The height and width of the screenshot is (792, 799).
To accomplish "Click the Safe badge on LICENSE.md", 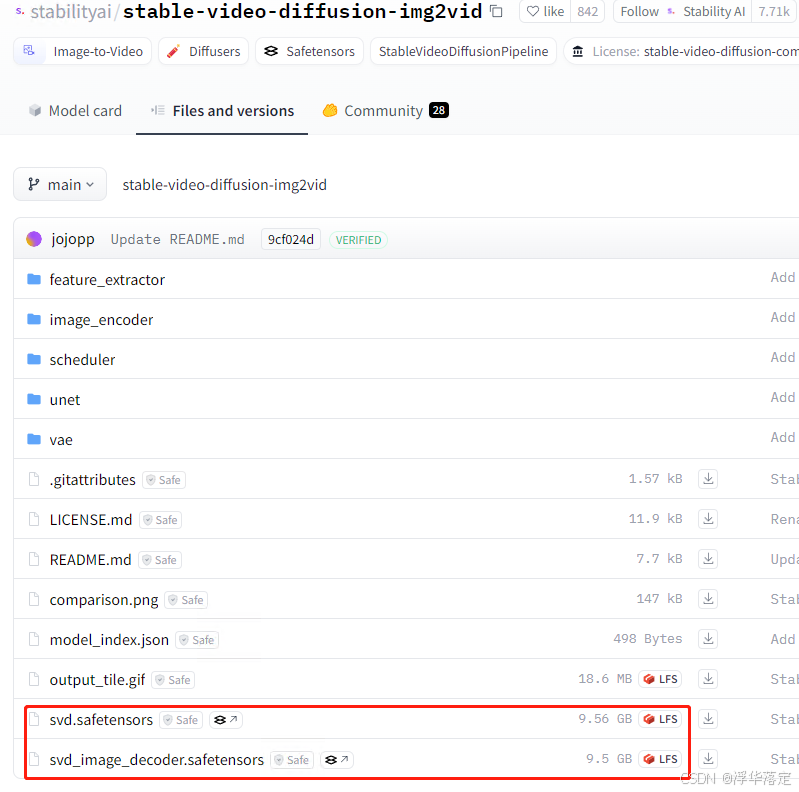I will click(161, 520).
